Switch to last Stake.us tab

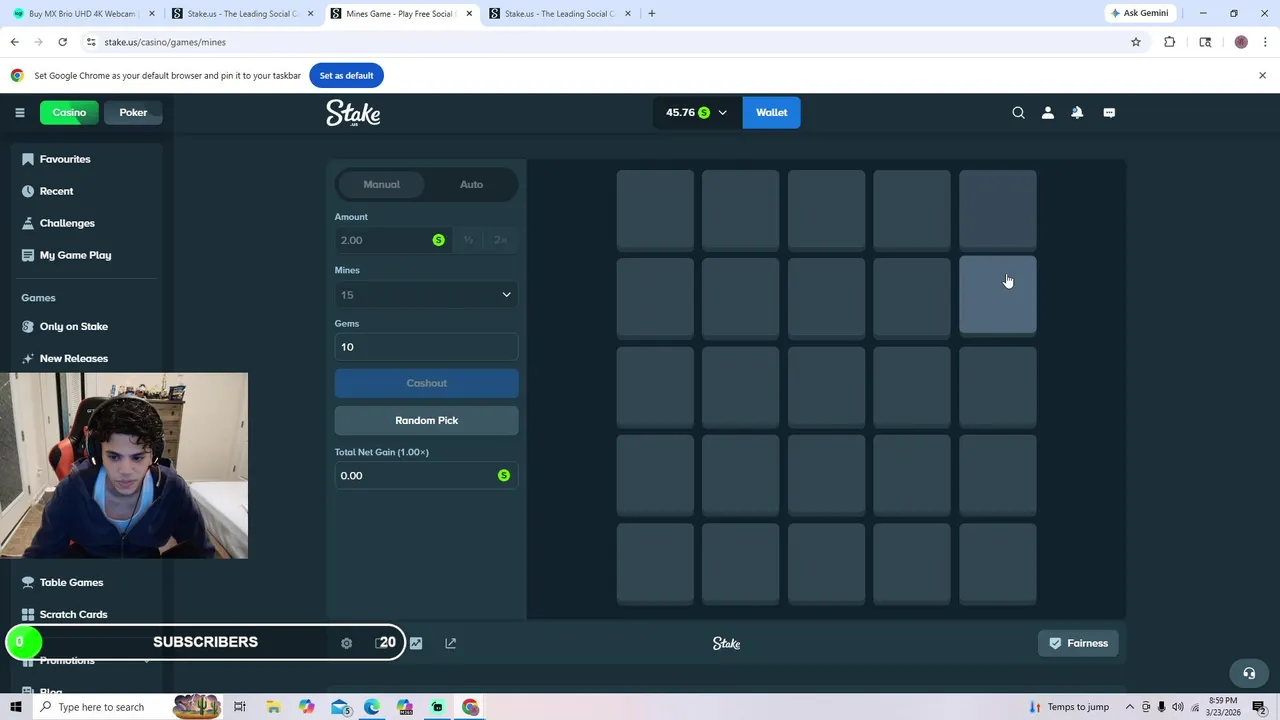click(560, 13)
